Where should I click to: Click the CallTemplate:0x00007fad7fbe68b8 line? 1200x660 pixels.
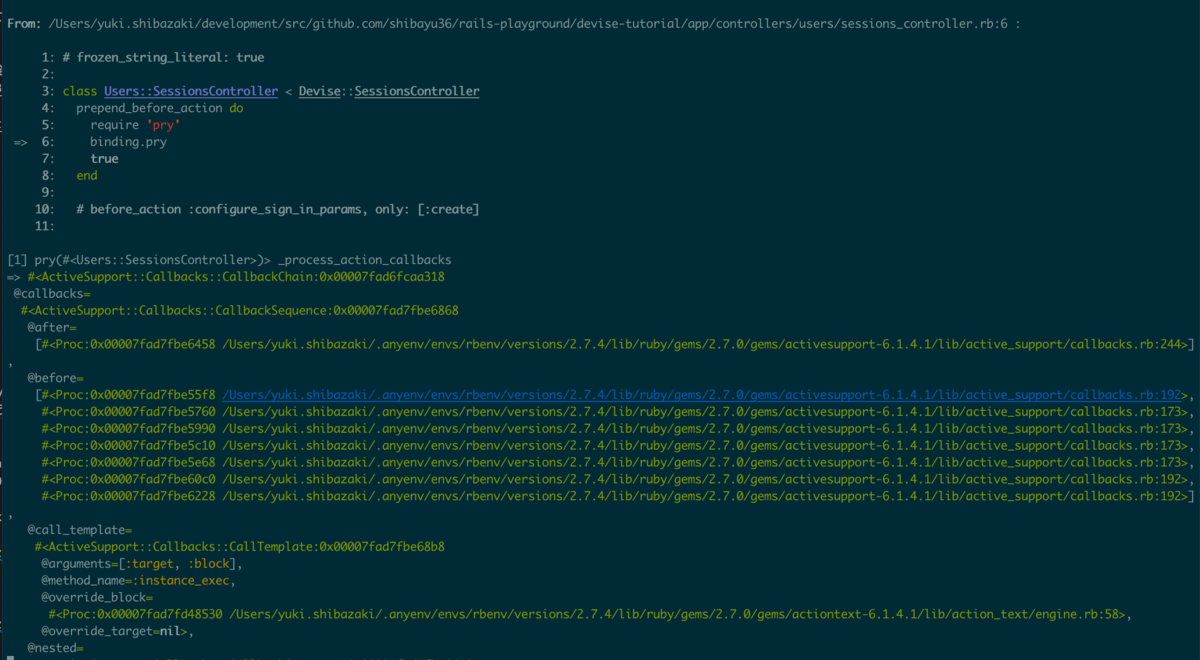(x=240, y=547)
